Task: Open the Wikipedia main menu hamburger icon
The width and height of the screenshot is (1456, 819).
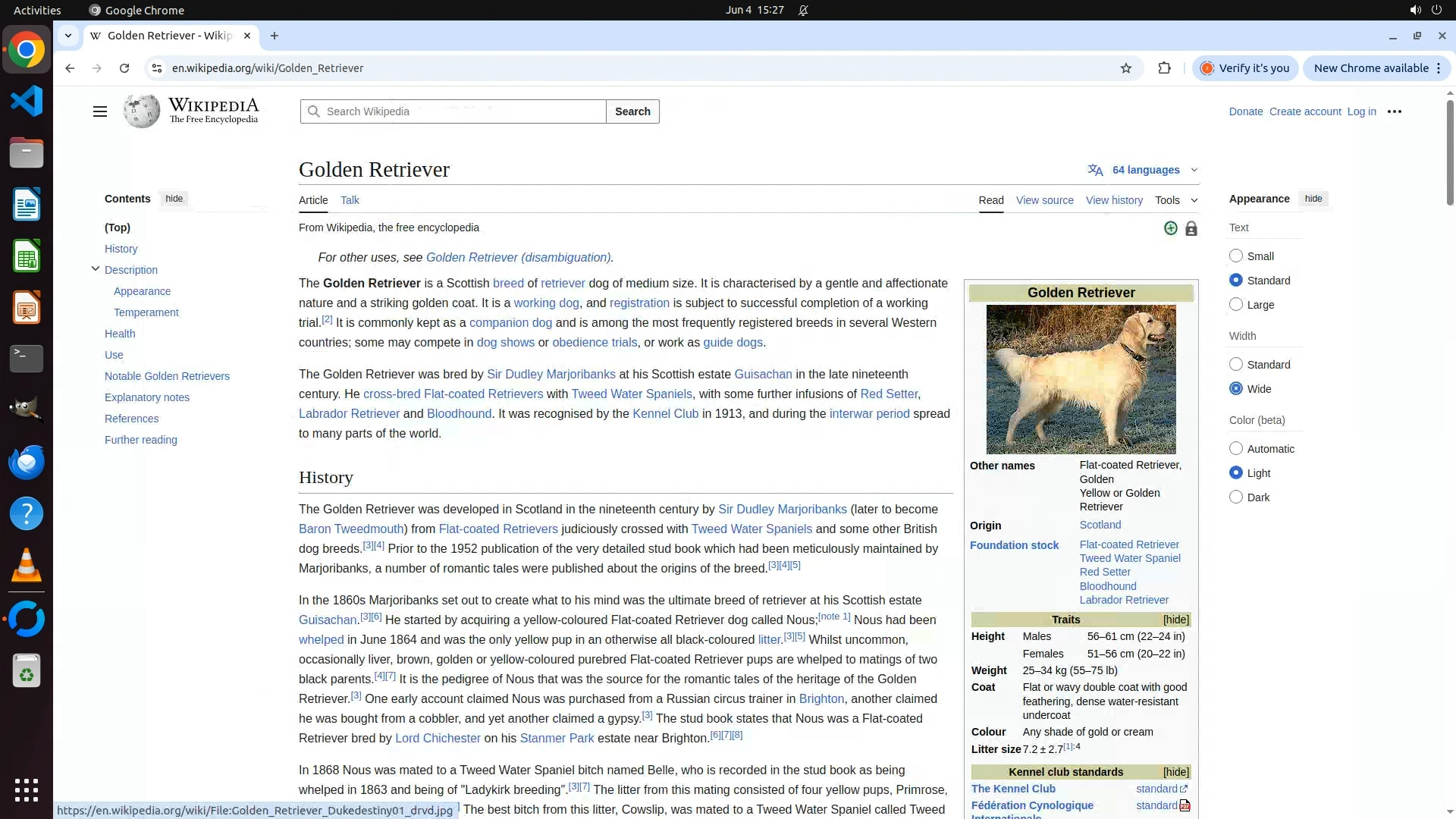Action: pyautogui.click(x=99, y=111)
